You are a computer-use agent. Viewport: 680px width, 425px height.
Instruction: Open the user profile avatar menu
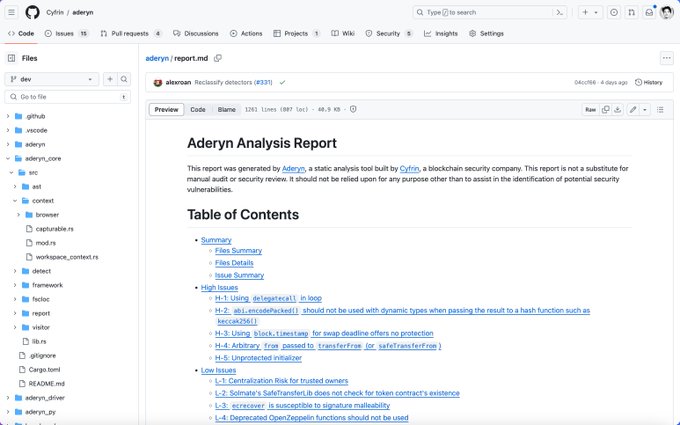tap(667, 13)
